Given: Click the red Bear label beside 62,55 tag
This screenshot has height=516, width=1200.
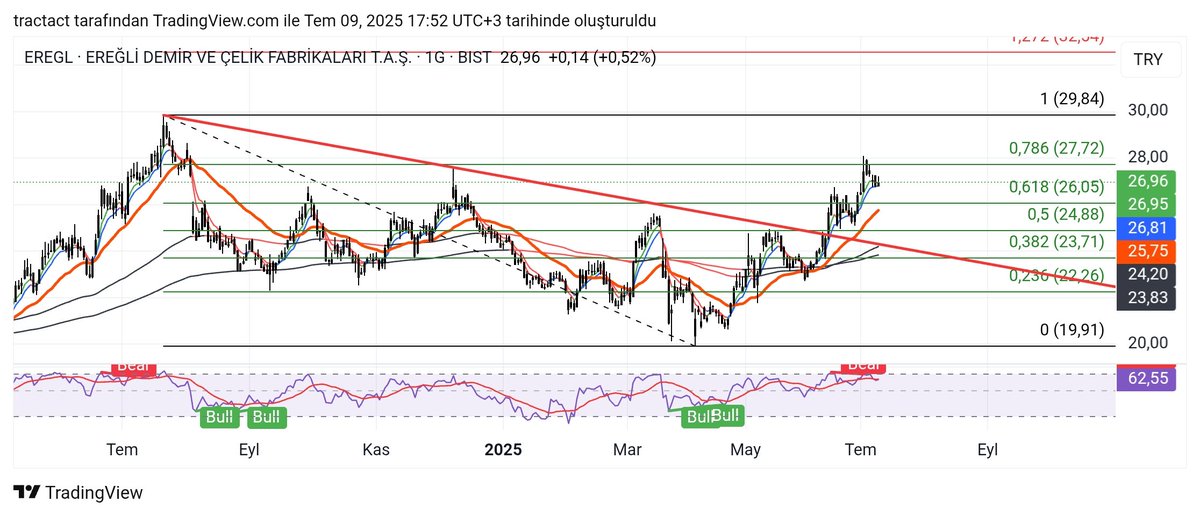Looking at the screenshot, I should pyautogui.click(x=862, y=366).
